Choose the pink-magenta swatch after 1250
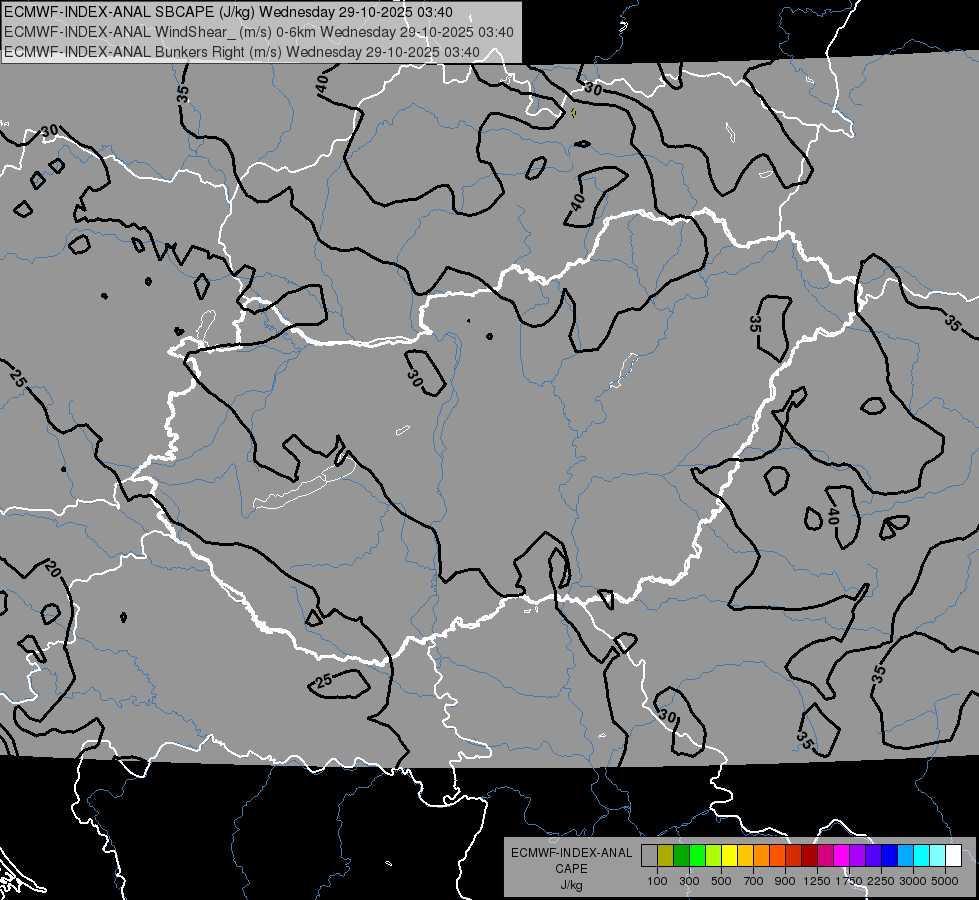This screenshot has width=979, height=900. point(825,855)
